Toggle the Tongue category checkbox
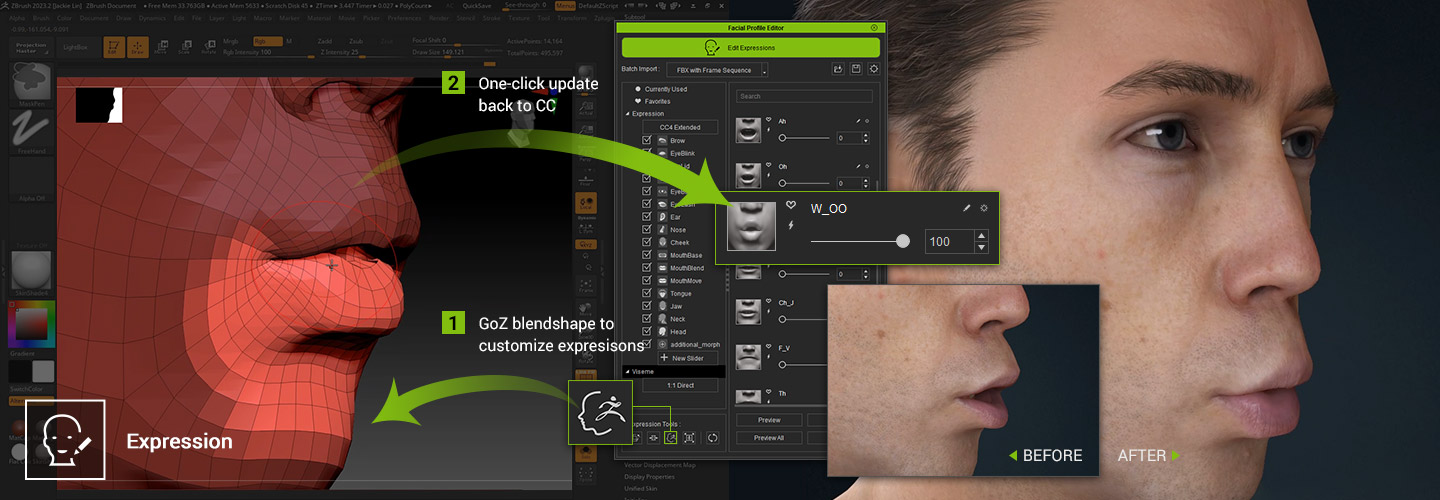The image size is (1440, 500). [x=647, y=294]
